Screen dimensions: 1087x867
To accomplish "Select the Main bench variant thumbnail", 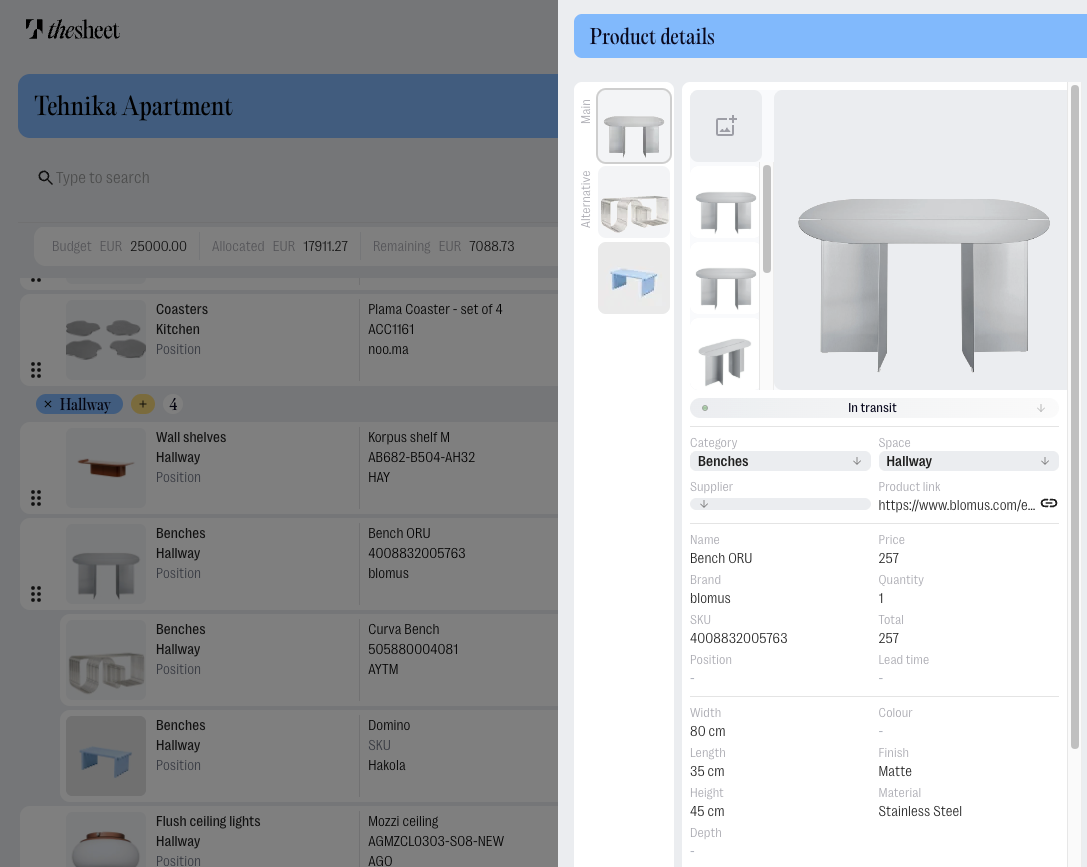I will point(634,127).
